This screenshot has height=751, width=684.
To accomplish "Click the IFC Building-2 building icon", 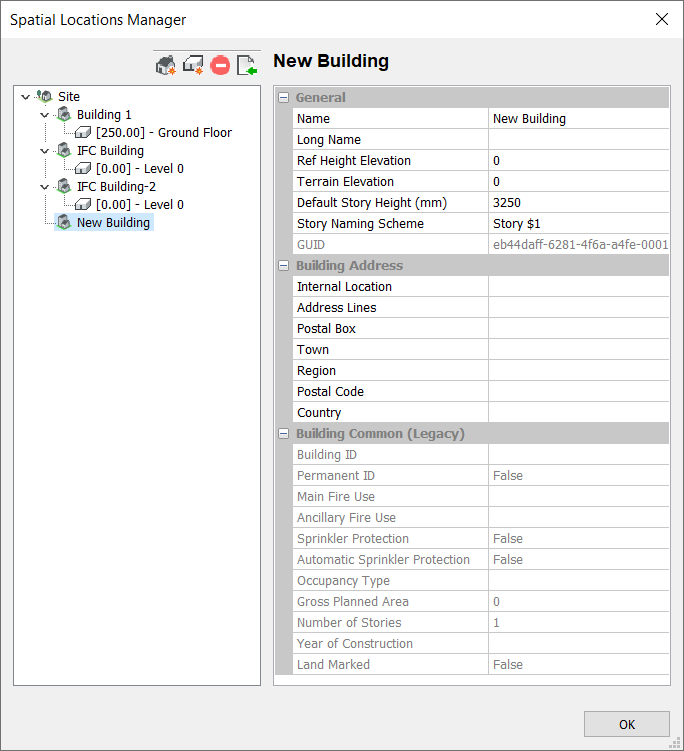I will click(x=64, y=187).
